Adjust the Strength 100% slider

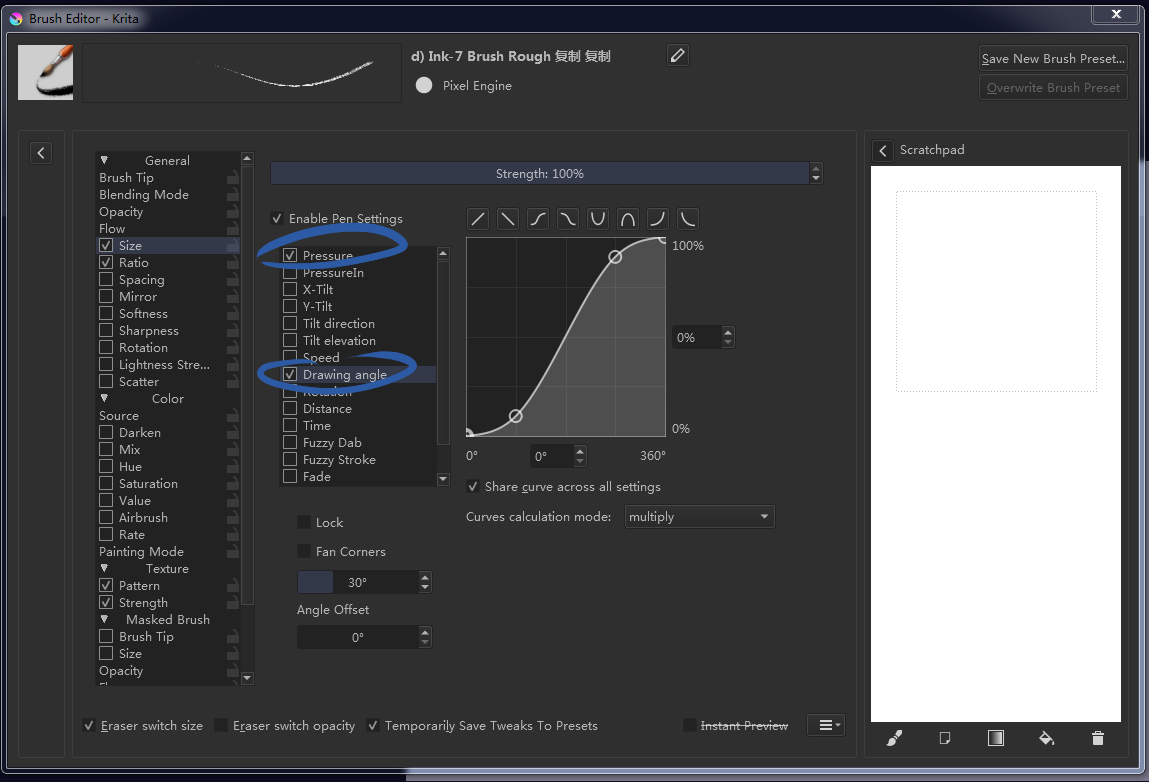coord(540,174)
